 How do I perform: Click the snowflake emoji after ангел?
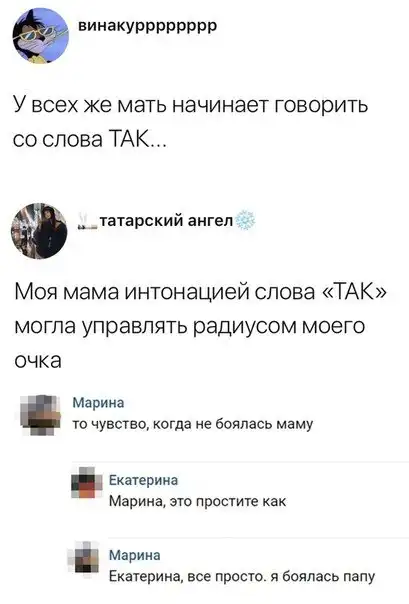pos(245,221)
